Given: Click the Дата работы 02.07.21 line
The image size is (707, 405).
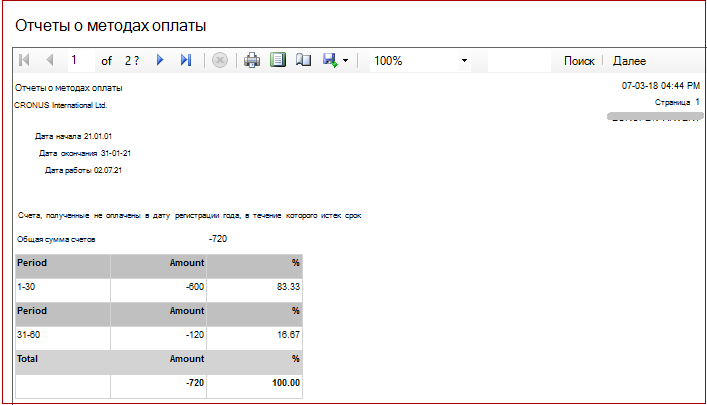Looking at the screenshot, I should (x=83, y=170).
